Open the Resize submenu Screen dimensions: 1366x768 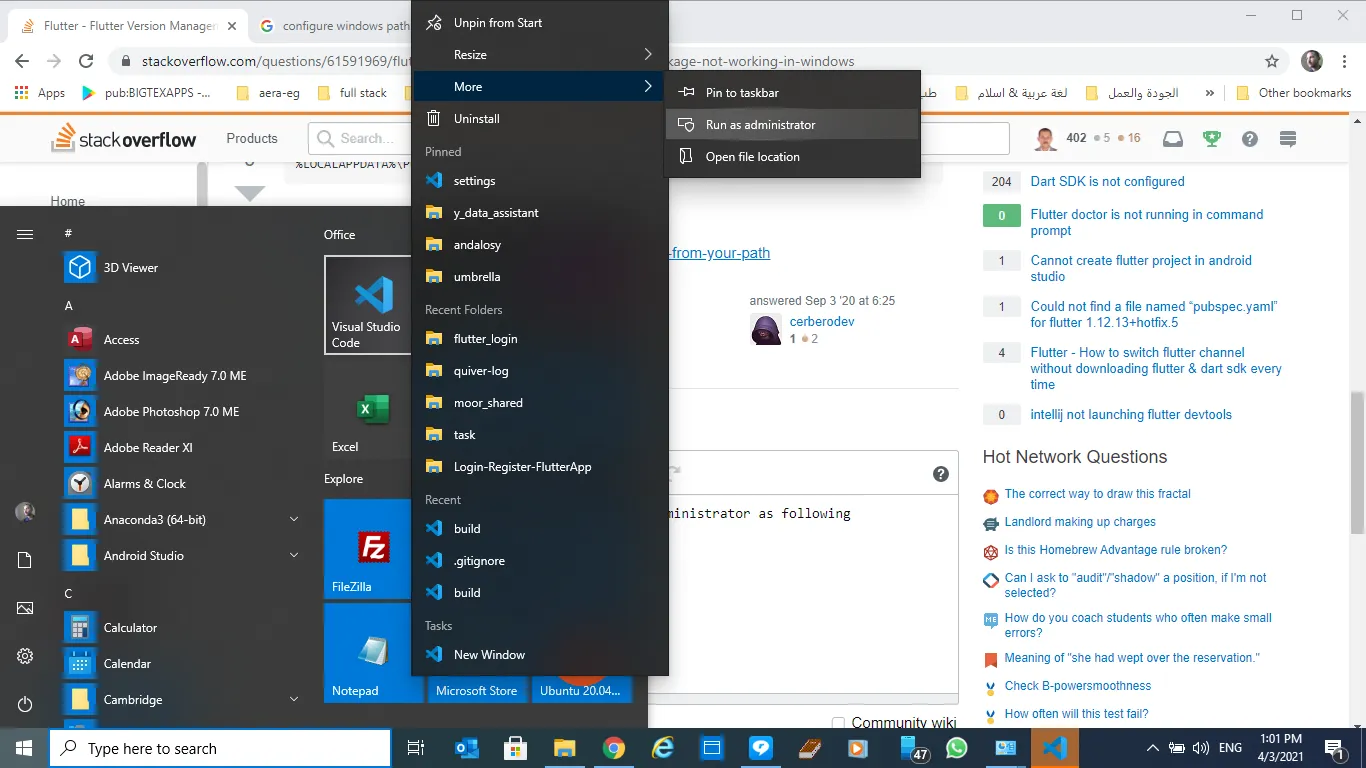pos(540,55)
